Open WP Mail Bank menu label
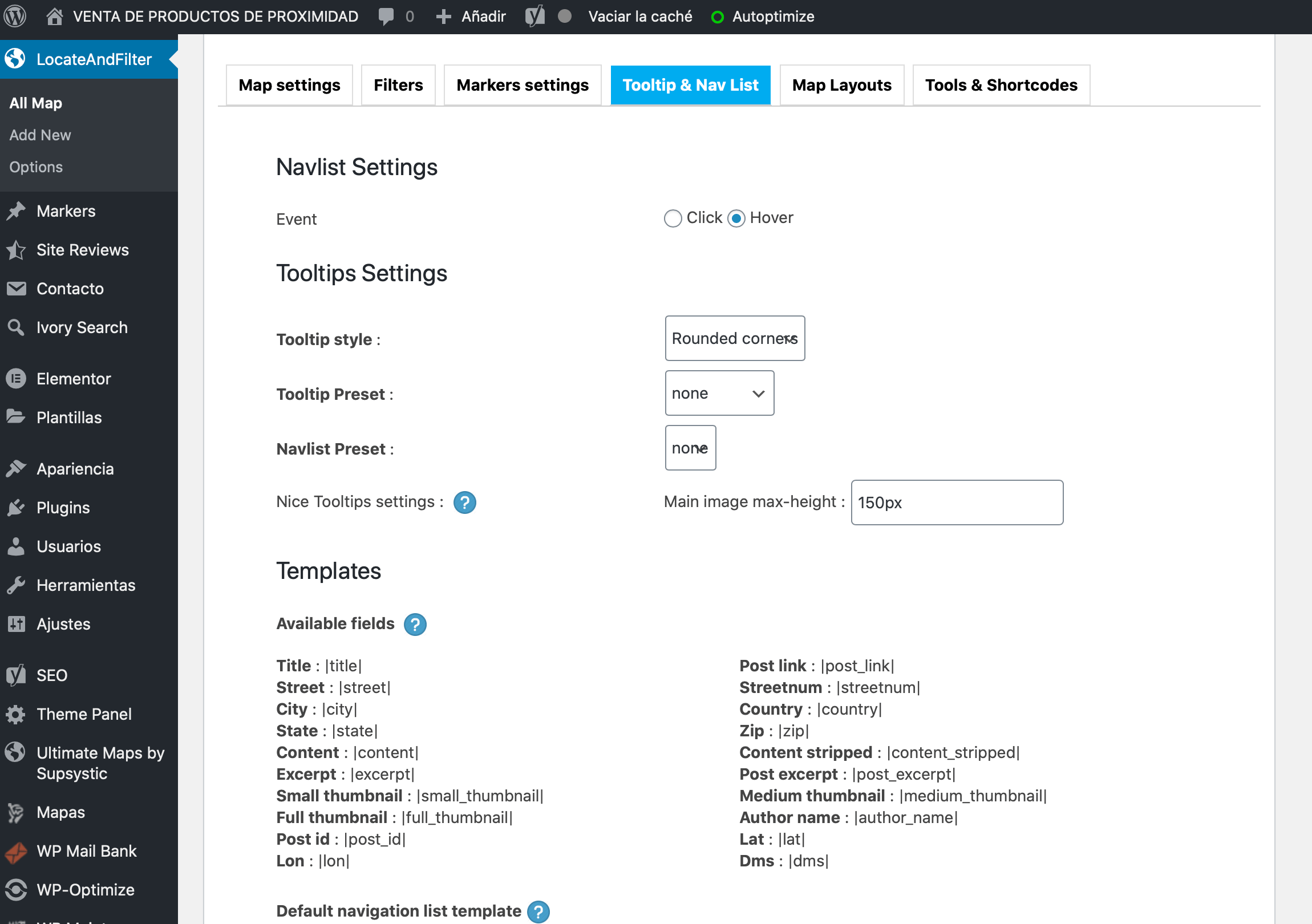The height and width of the screenshot is (924, 1312). coord(86,851)
